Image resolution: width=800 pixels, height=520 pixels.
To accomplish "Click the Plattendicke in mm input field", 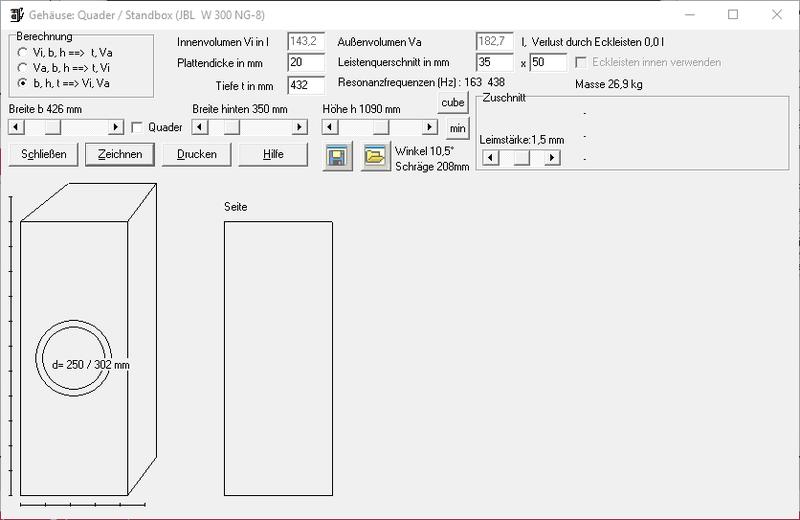I will coord(305,63).
